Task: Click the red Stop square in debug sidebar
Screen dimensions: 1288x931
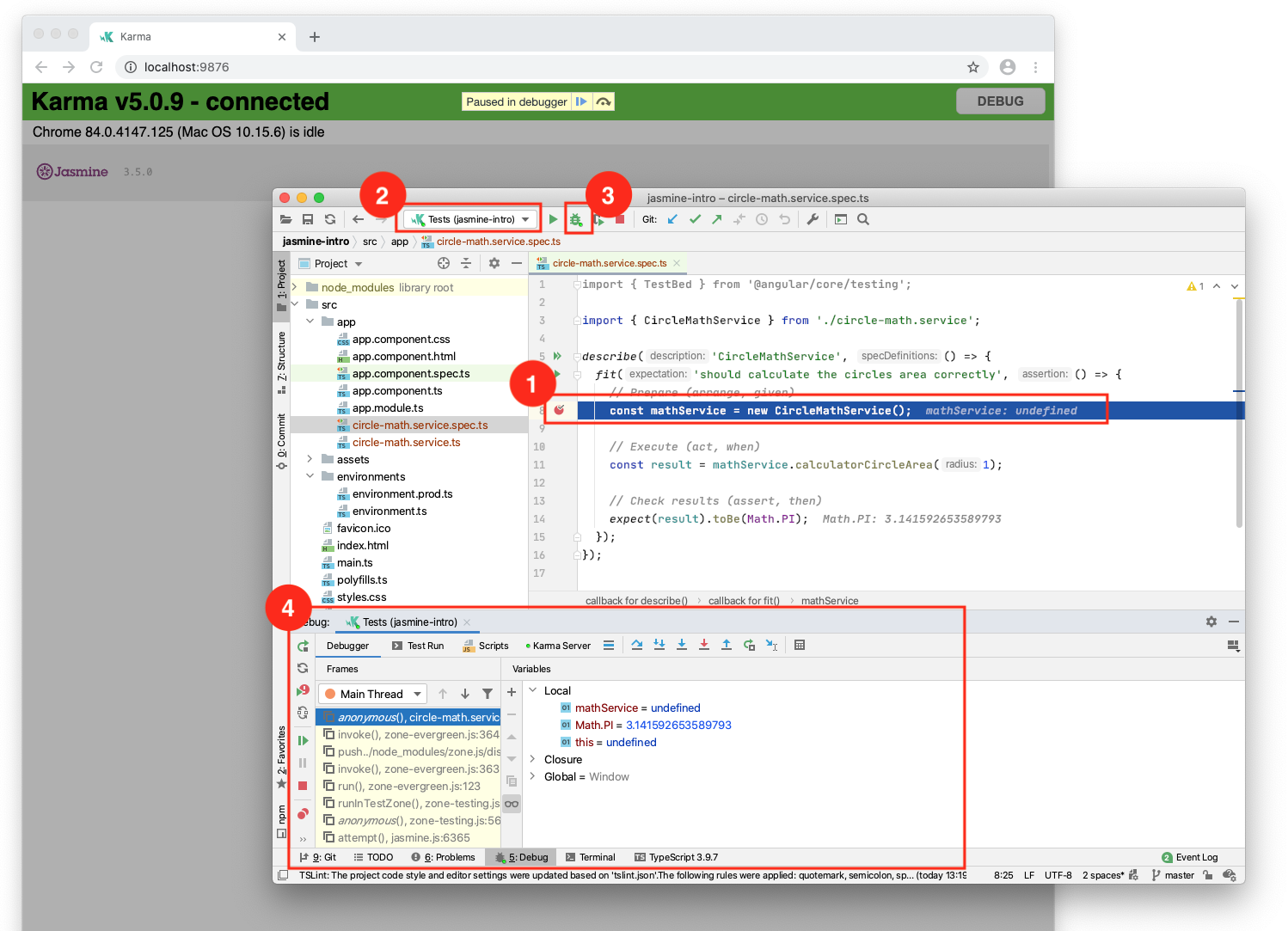Action: 303,786
